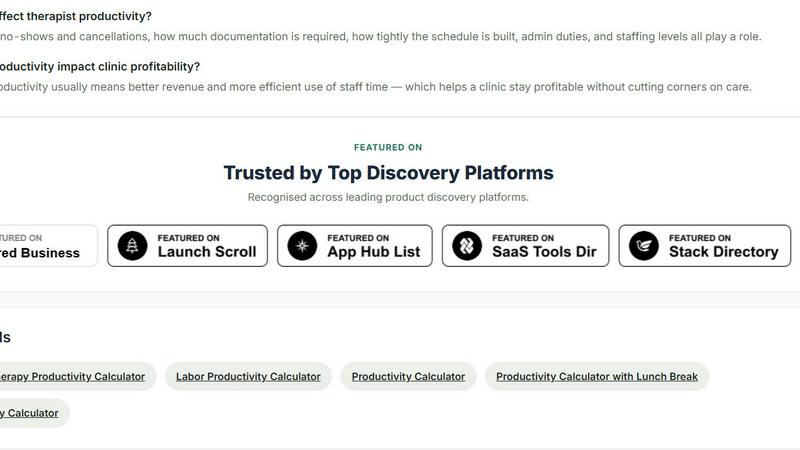
Task: Open the Therapy Productivity Calculator link
Action: pos(72,377)
